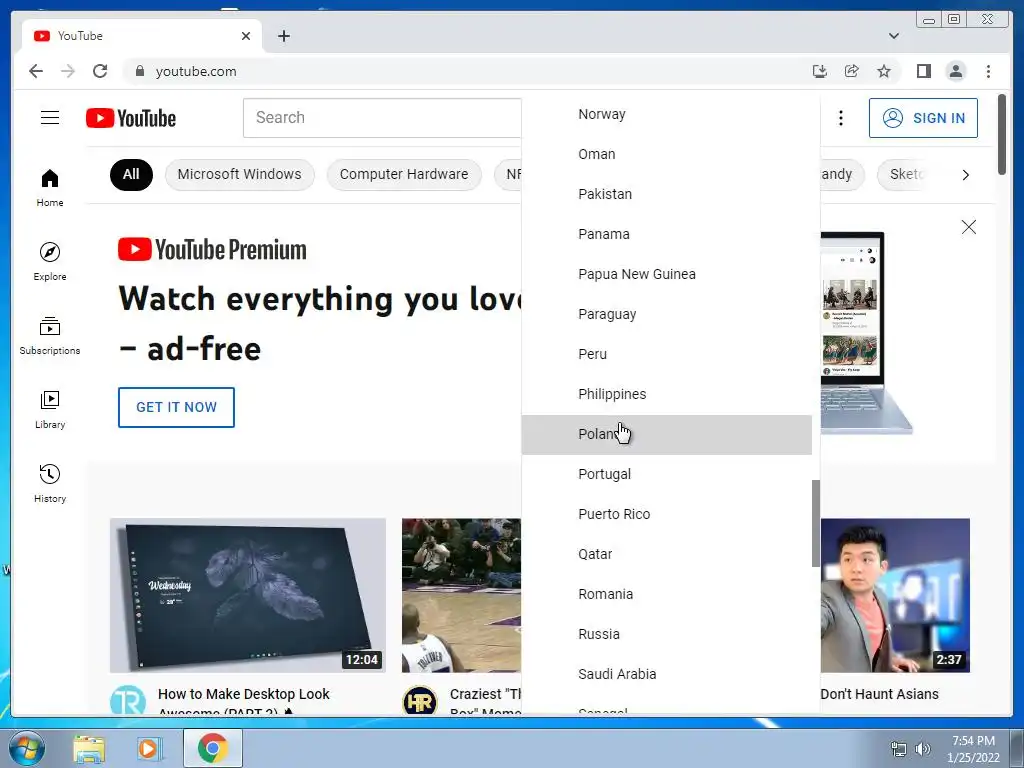Open History in the sidebar
Screen dimensions: 1024x768
coord(50,483)
